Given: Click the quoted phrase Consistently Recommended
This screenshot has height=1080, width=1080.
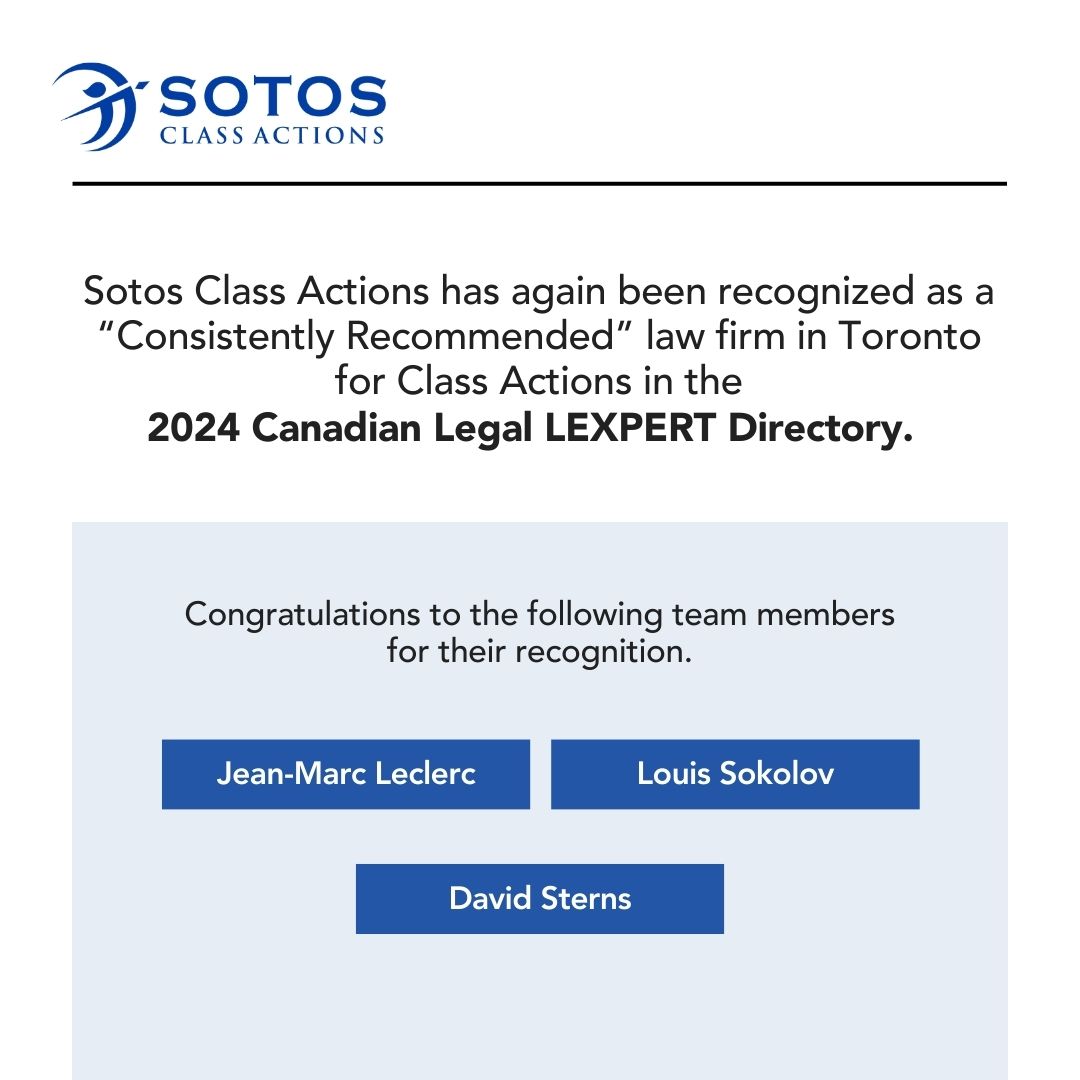Looking at the screenshot, I should click(x=365, y=336).
